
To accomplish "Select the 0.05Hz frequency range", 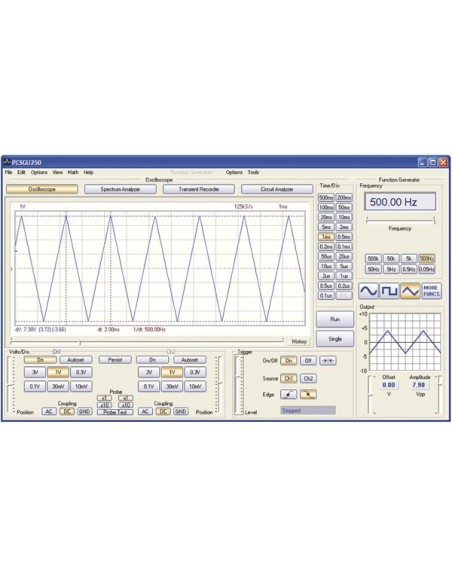I will [x=427, y=269].
